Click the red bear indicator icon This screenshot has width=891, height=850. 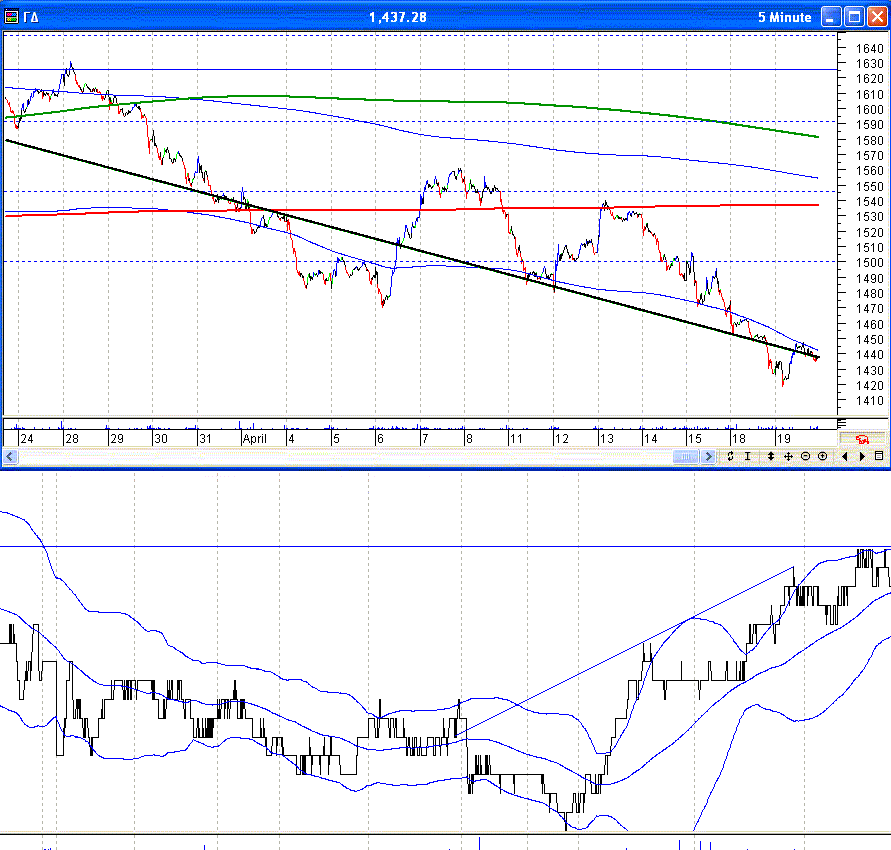861,438
